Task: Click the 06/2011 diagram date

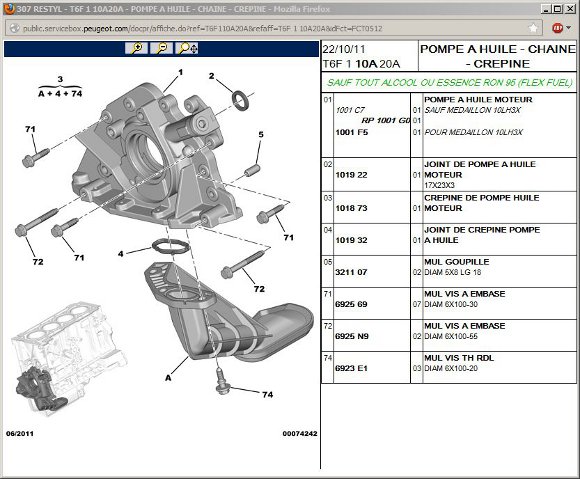Action: pyautogui.click(x=20, y=434)
